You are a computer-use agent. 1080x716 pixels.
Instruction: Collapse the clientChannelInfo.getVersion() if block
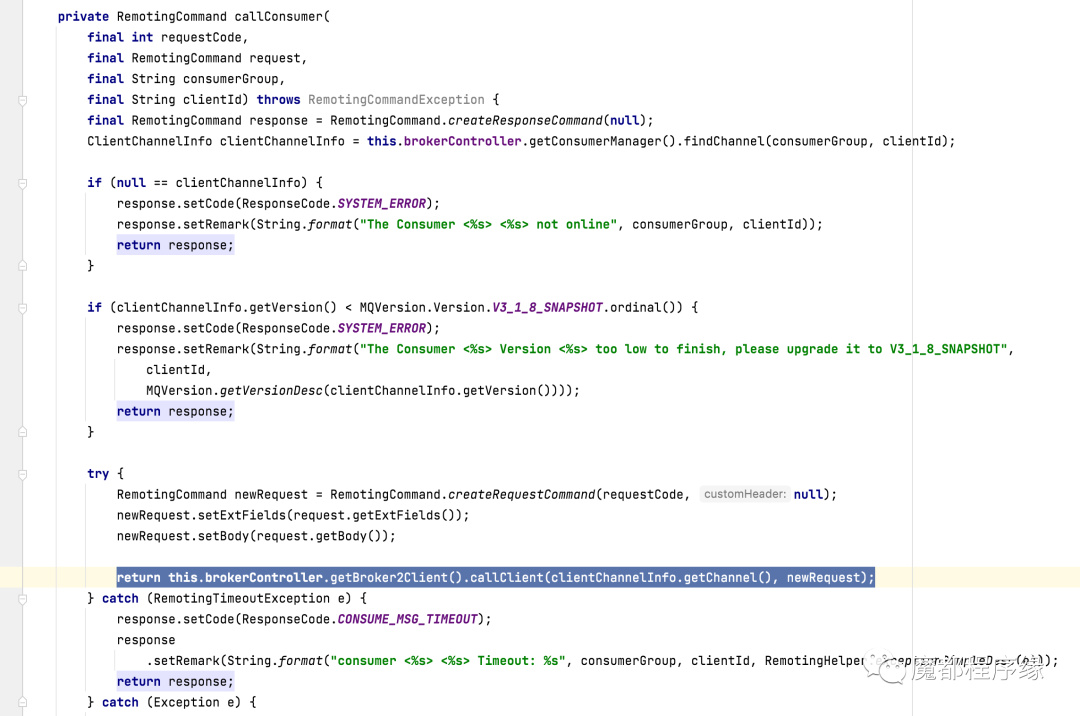[x=22, y=308]
